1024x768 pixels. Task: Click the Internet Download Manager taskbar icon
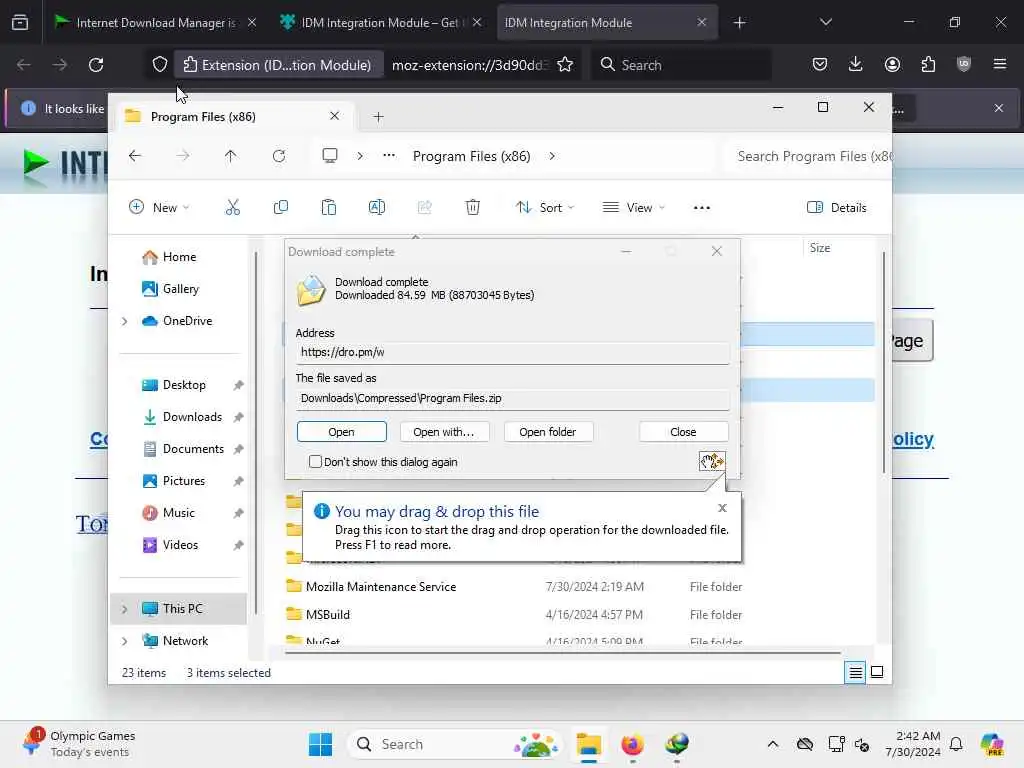tap(677, 744)
